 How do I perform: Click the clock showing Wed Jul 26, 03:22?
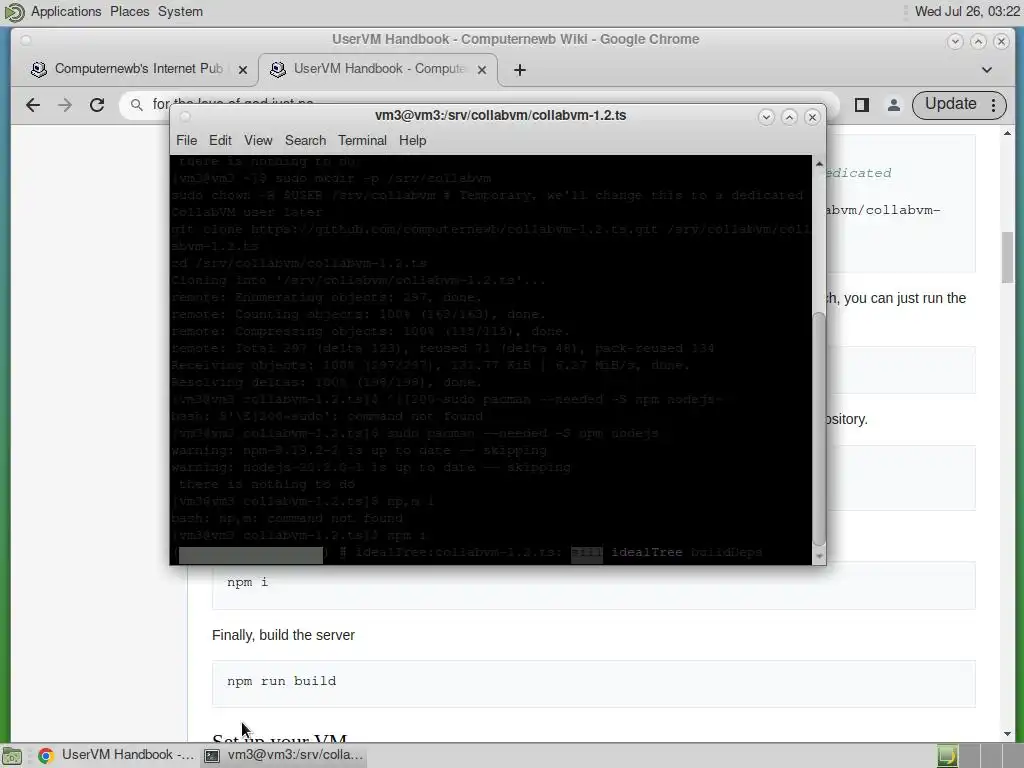point(967,11)
